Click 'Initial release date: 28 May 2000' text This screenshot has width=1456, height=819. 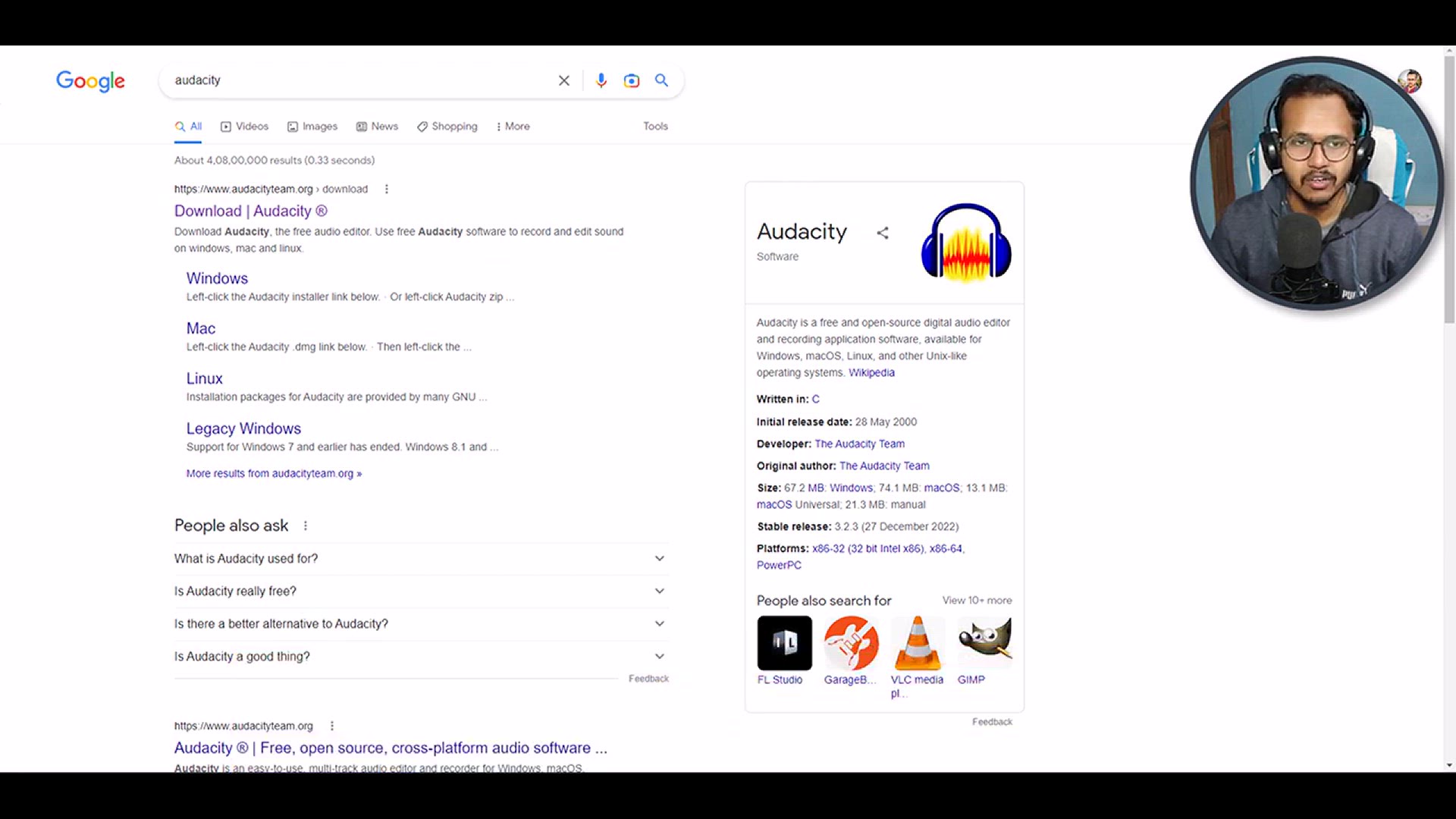836,422
